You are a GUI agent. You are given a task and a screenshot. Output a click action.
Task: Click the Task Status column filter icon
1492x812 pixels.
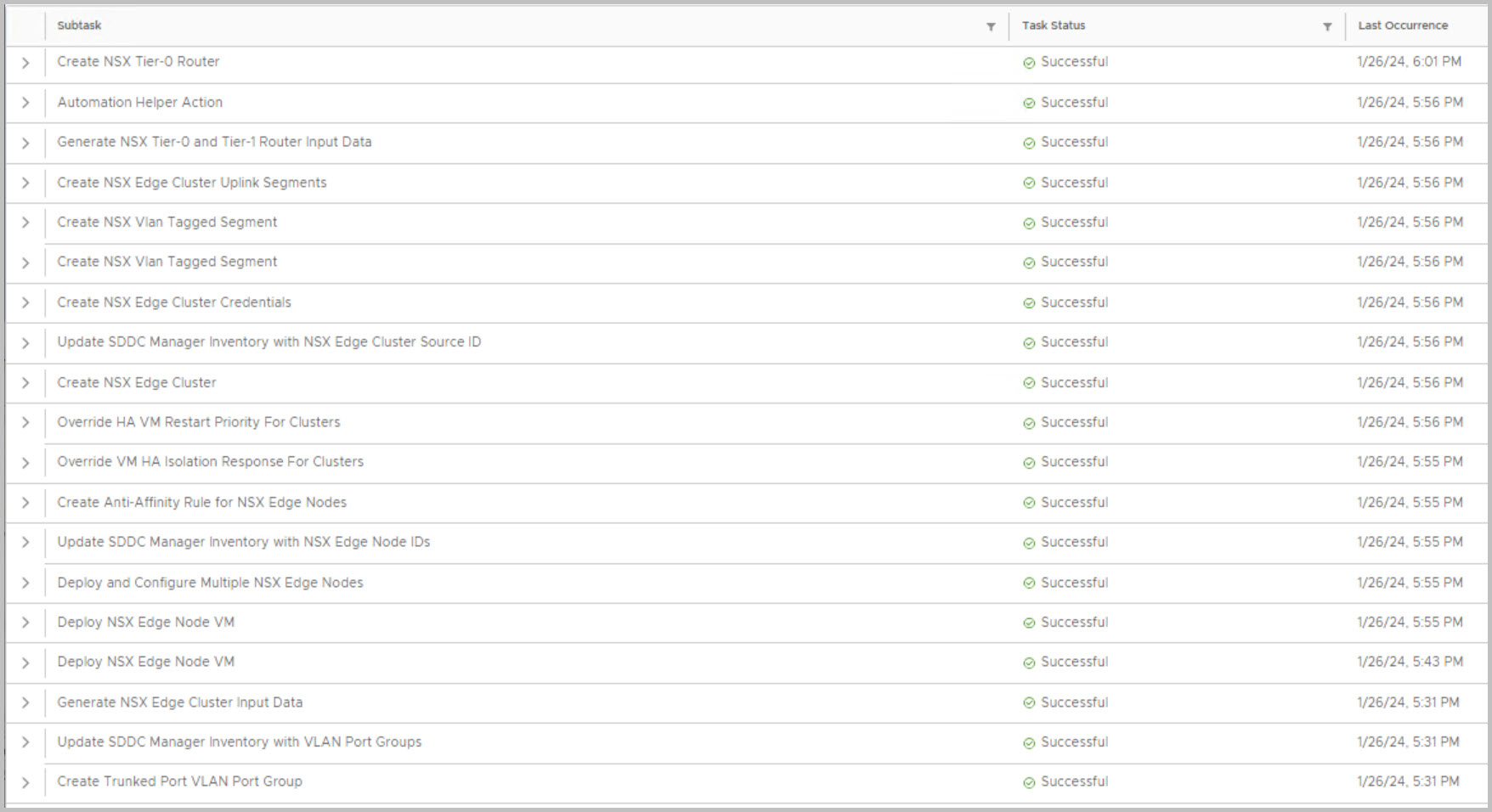[x=1327, y=26]
